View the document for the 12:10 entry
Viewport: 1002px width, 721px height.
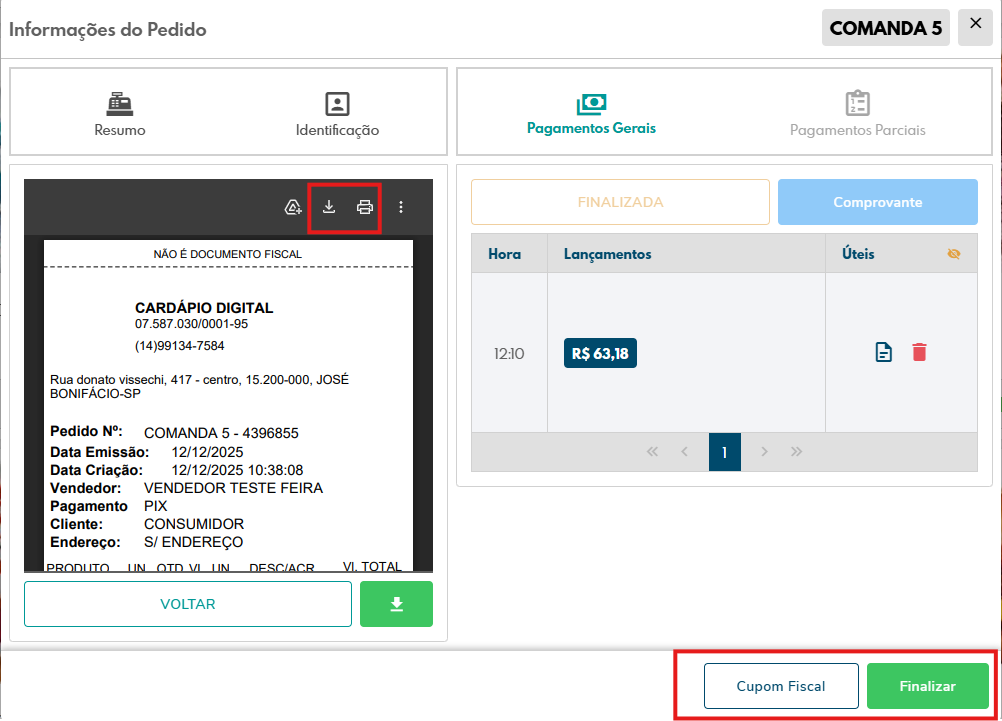point(884,352)
